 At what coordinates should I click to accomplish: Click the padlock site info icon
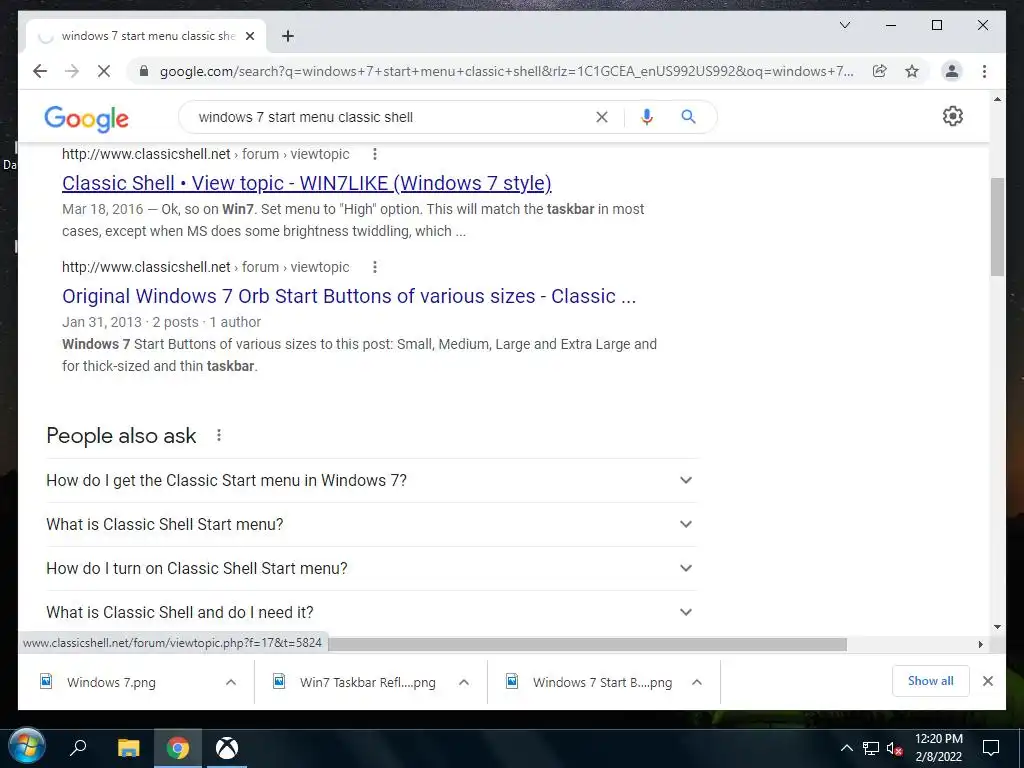144,71
